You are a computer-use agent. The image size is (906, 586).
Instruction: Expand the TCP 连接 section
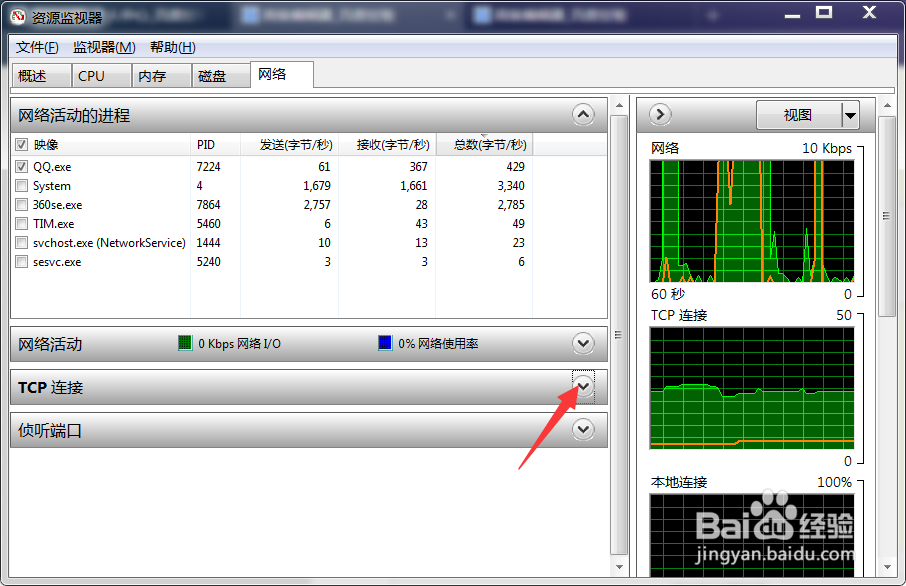coord(583,386)
